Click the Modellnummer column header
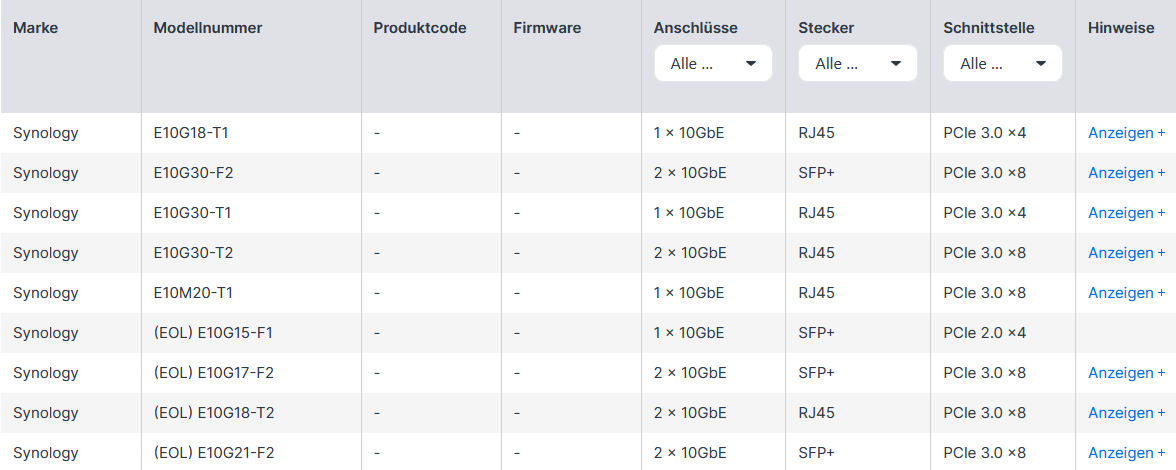The image size is (1176, 470). 208,28
